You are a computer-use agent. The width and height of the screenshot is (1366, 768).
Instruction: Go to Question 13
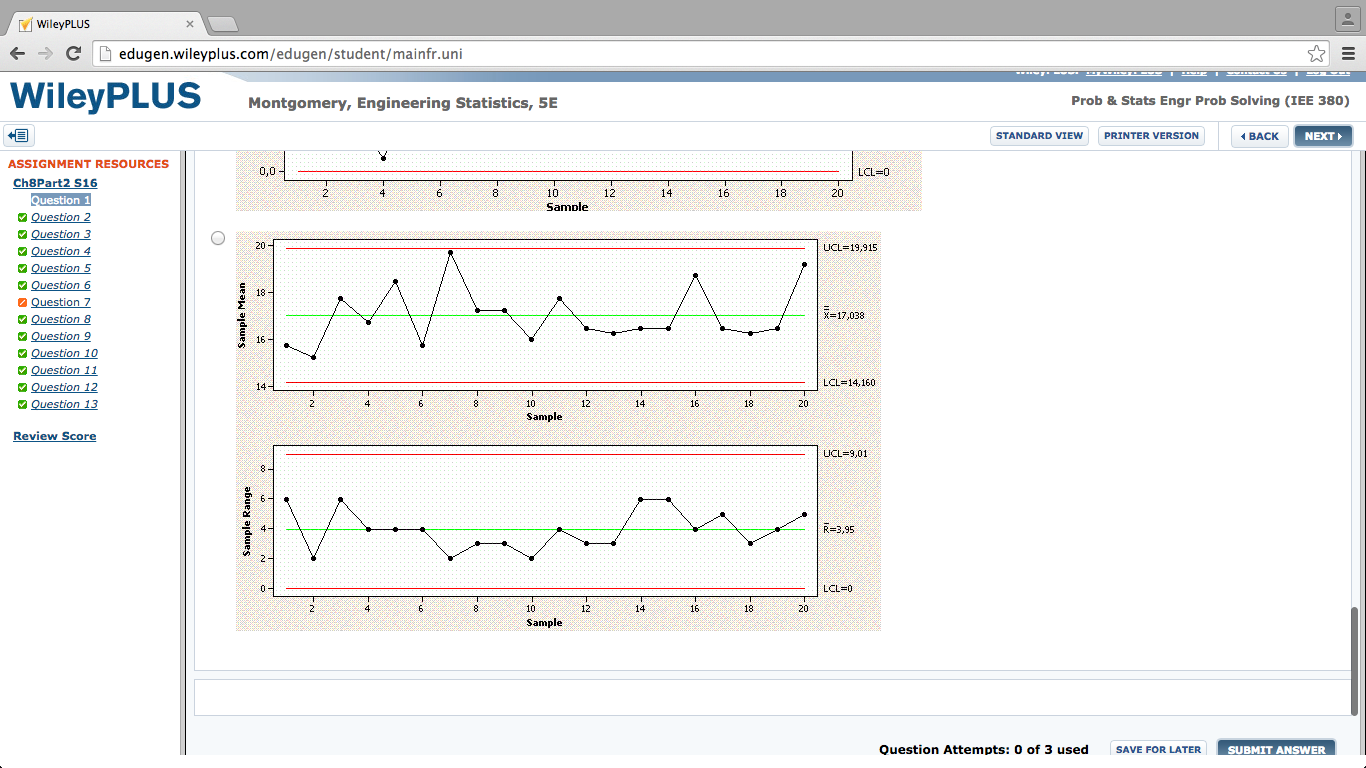tap(64, 404)
